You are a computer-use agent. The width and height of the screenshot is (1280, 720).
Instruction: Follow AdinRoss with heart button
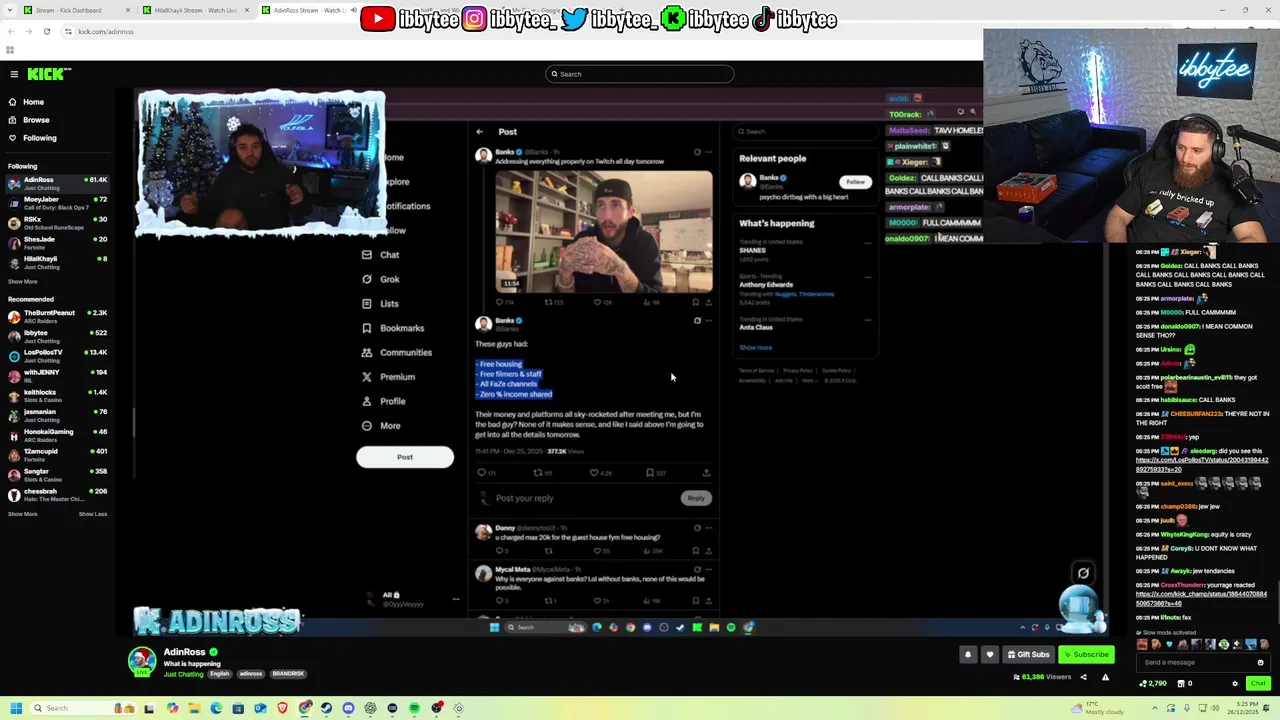pyautogui.click(x=990, y=654)
